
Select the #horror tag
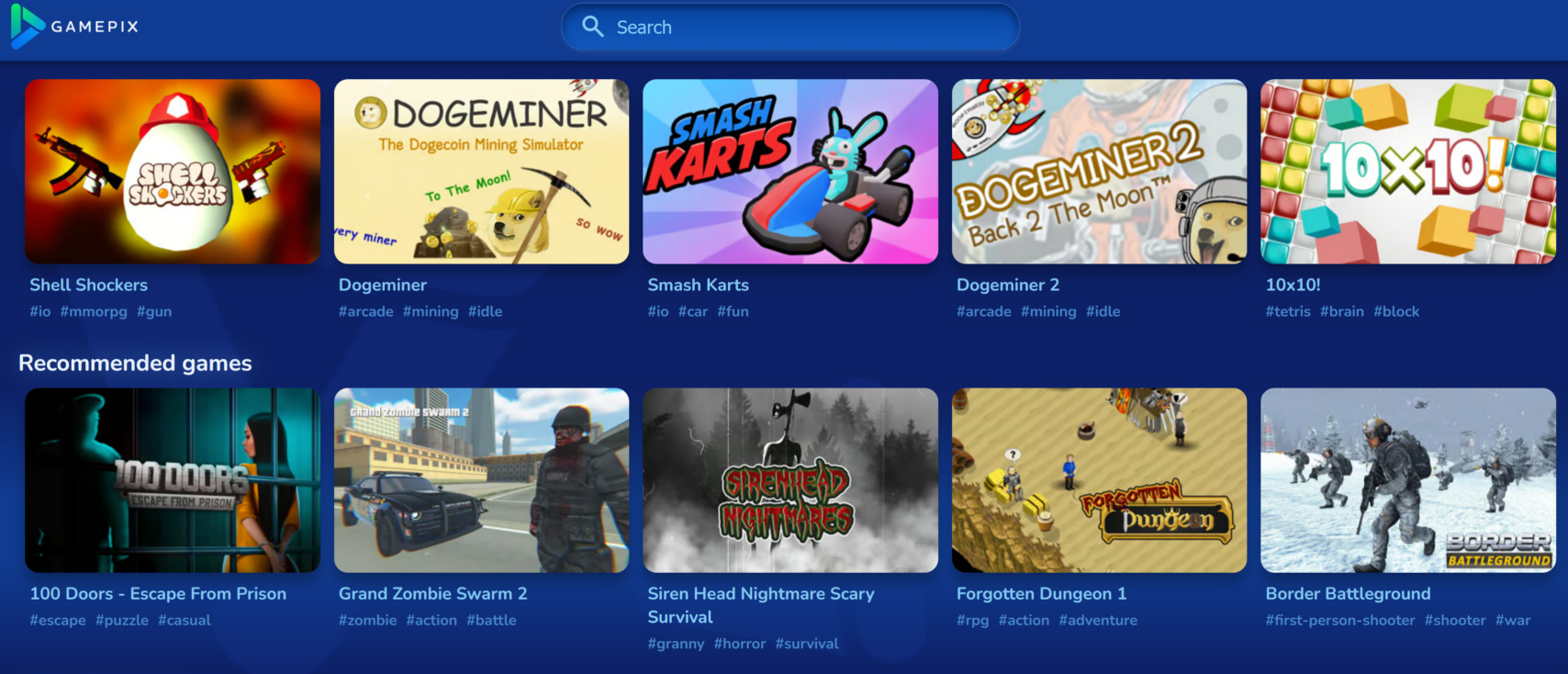[740, 644]
